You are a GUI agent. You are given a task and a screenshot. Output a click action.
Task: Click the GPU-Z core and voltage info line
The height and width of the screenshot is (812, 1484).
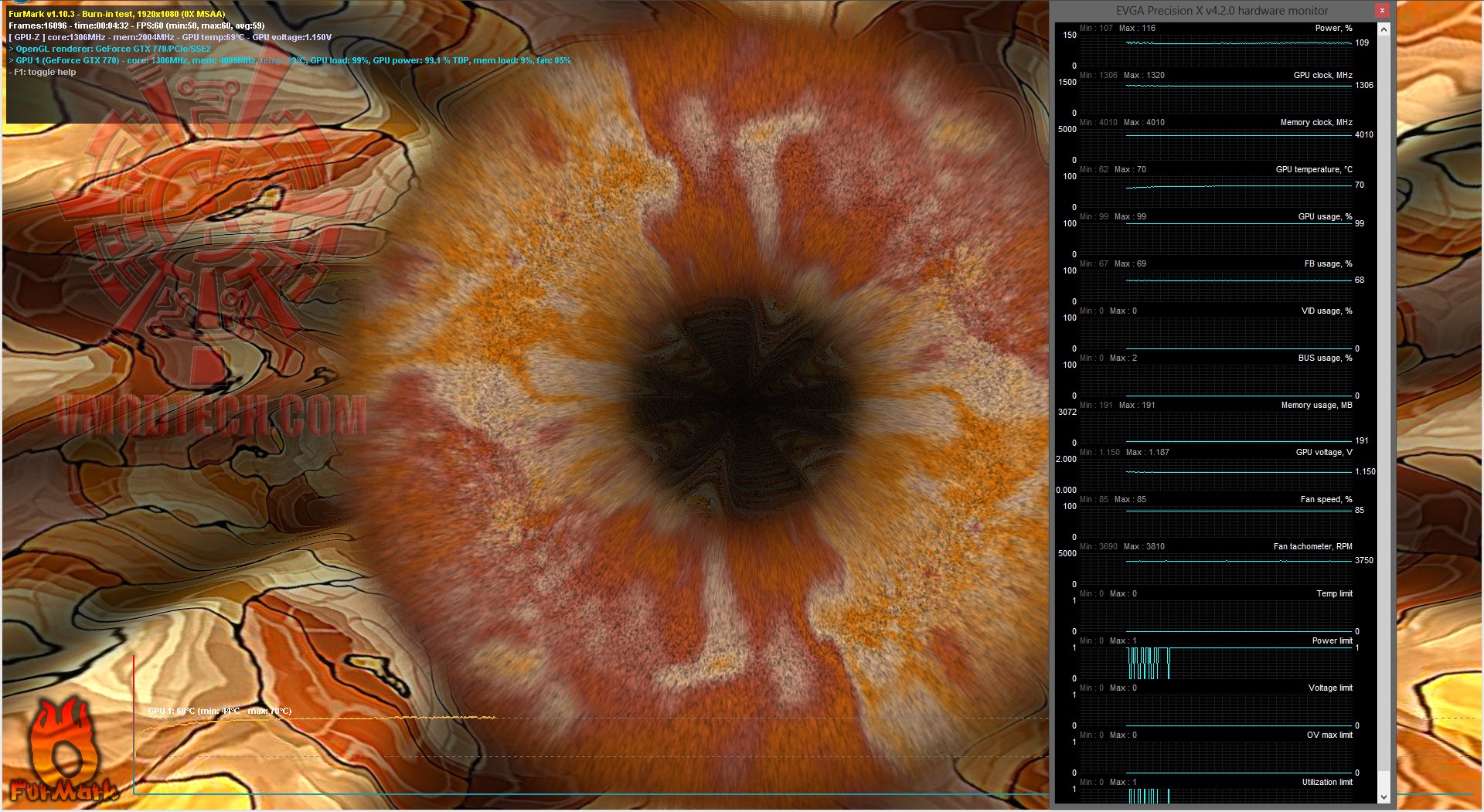point(170,37)
